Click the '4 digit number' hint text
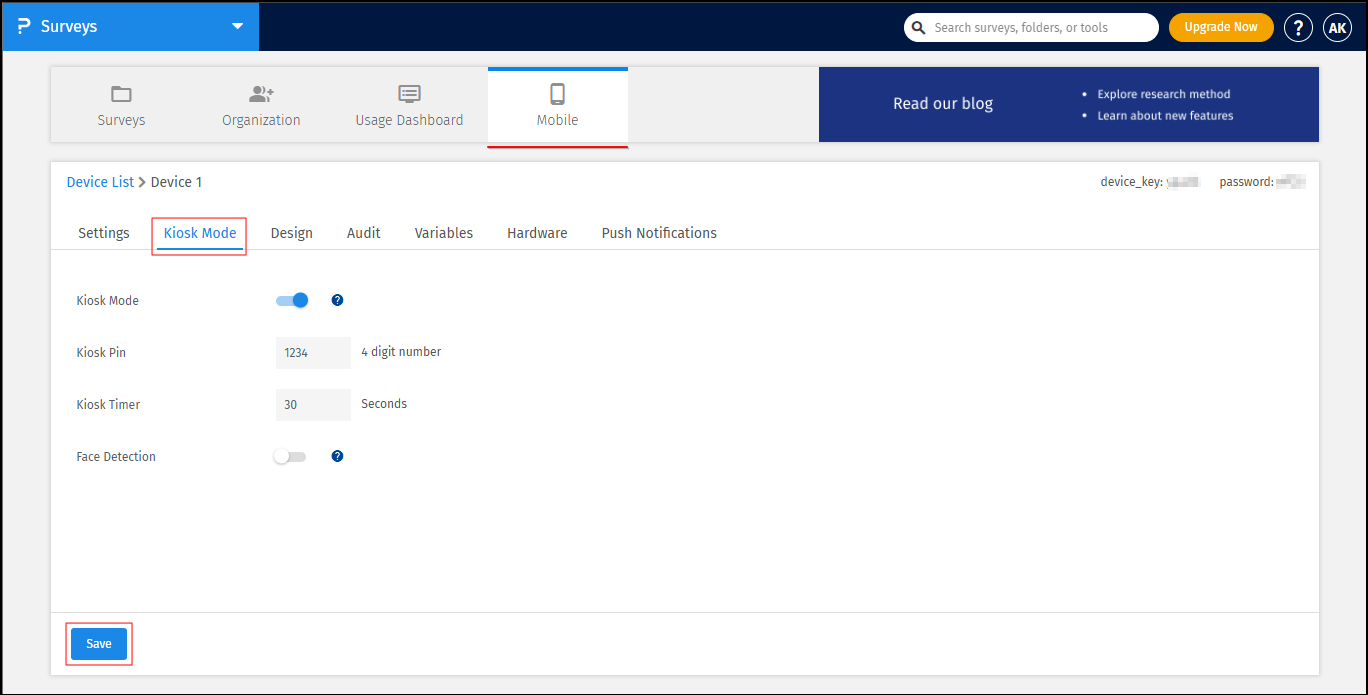This screenshot has width=1368, height=695. click(401, 352)
